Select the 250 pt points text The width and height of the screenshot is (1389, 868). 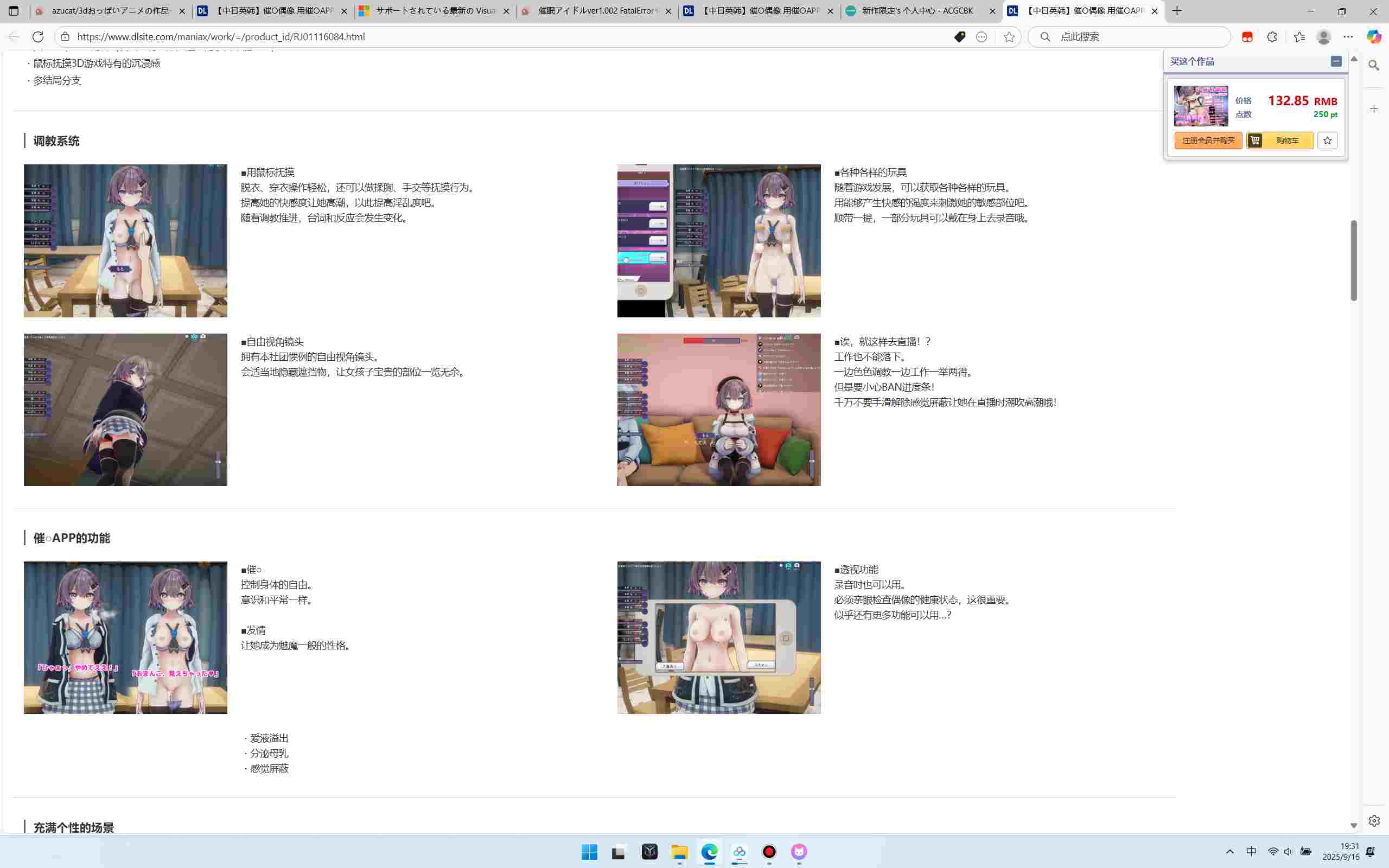[x=1326, y=115]
